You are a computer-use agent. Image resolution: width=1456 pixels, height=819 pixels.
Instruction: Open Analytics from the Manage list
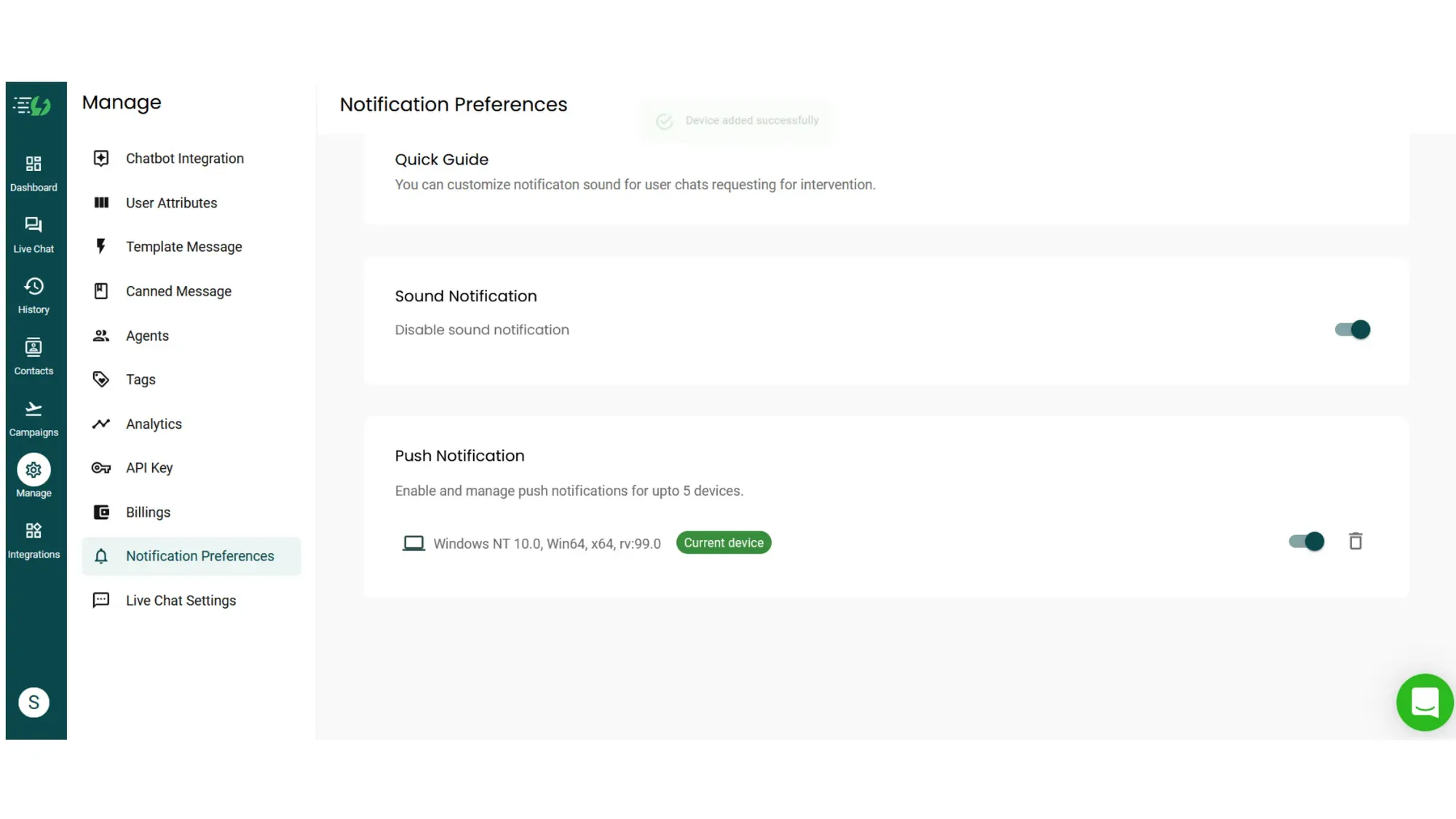[x=154, y=424]
